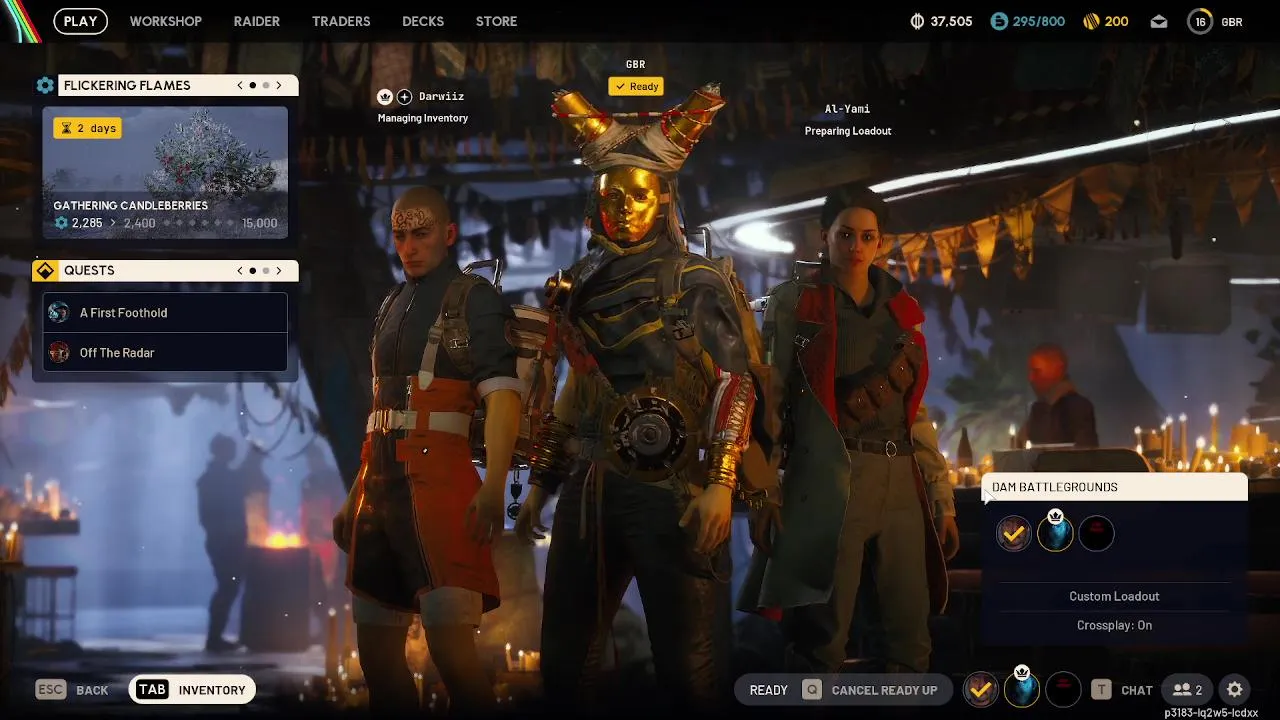Click the A First Foothold quest icon
The height and width of the screenshot is (720, 1280).
click(59, 312)
